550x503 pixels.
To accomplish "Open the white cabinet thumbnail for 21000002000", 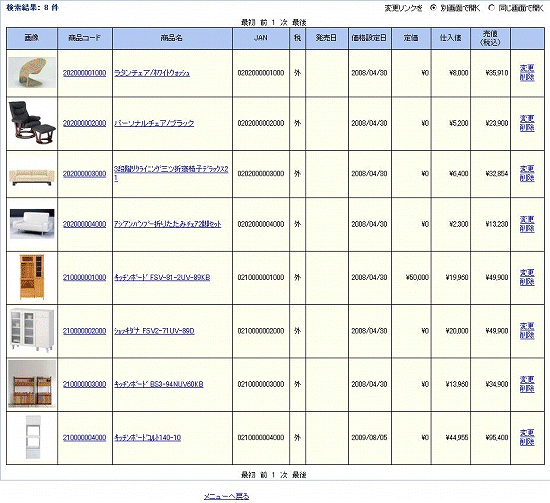I will [32, 330].
